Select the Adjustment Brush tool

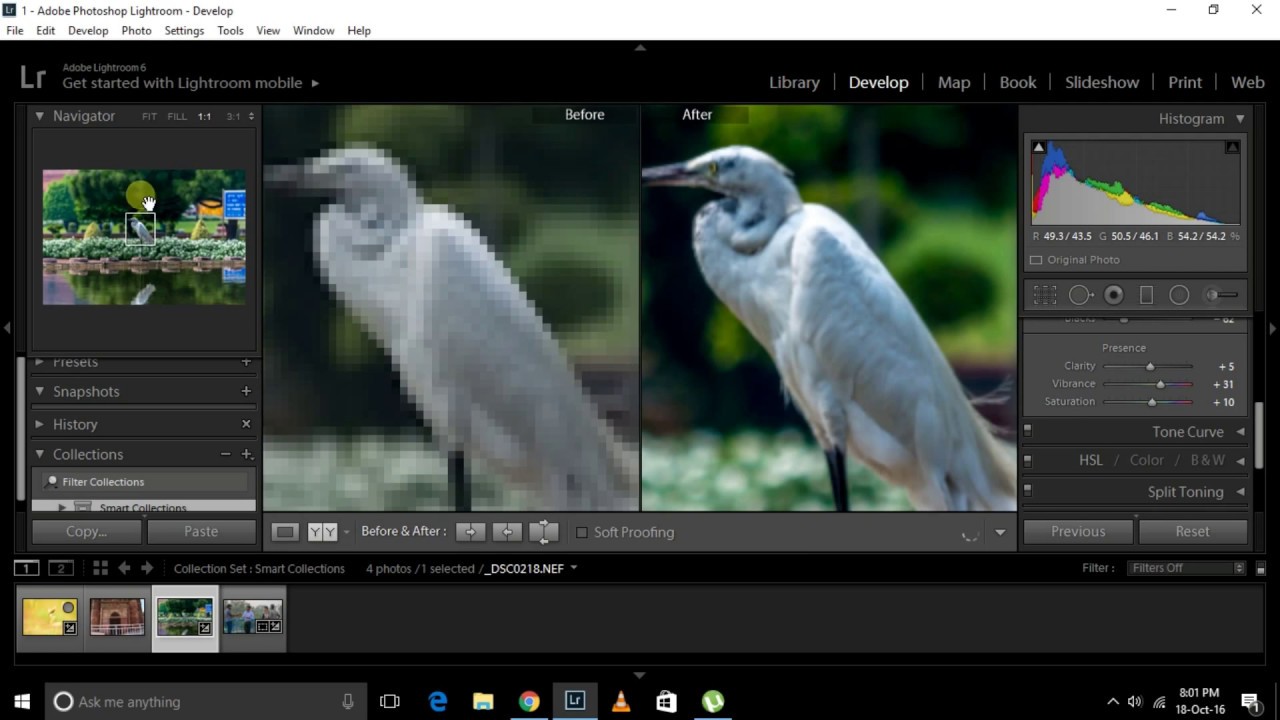coord(1221,295)
